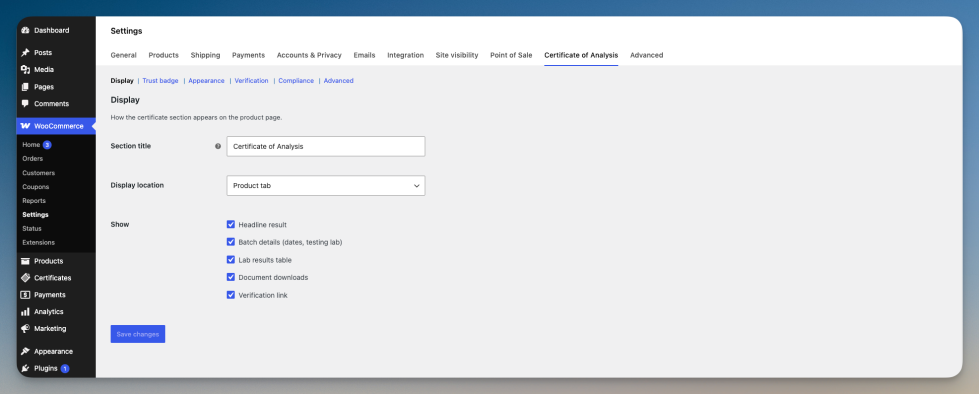Click the Section title input field
Image resolution: width=979 pixels, height=394 pixels.
[x=326, y=146]
